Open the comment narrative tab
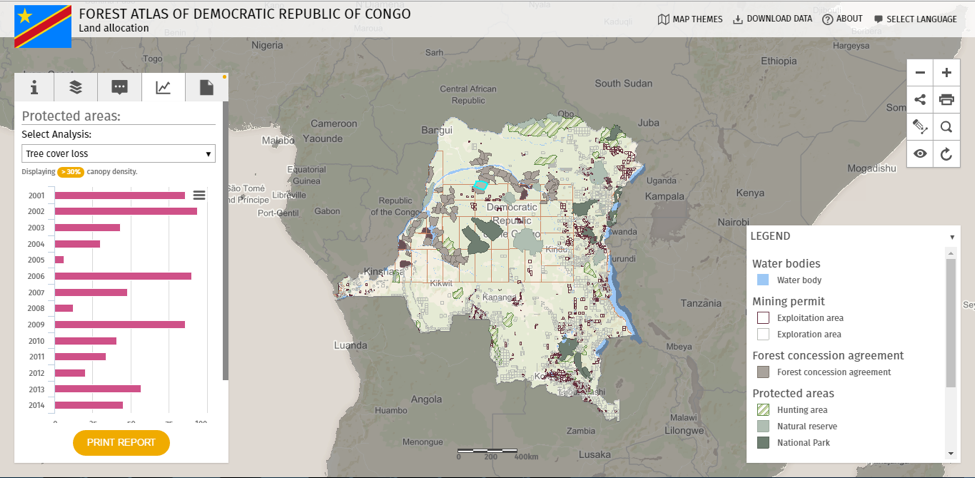The height and width of the screenshot is (478, 975). tap(119, 87)
